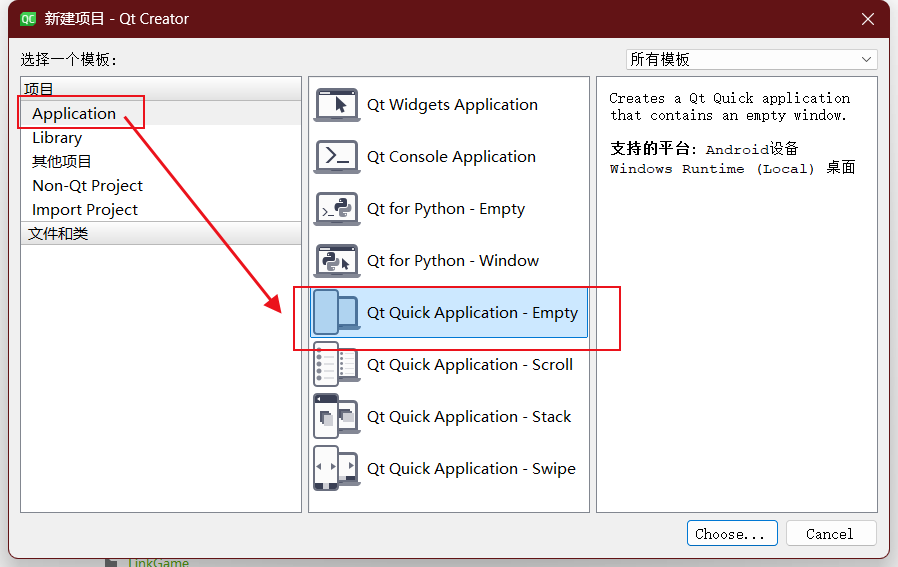The height and width of the screenshot is (567, 898).
Task: Click the Qt Quick Application Empty icon
Action: 337,313
